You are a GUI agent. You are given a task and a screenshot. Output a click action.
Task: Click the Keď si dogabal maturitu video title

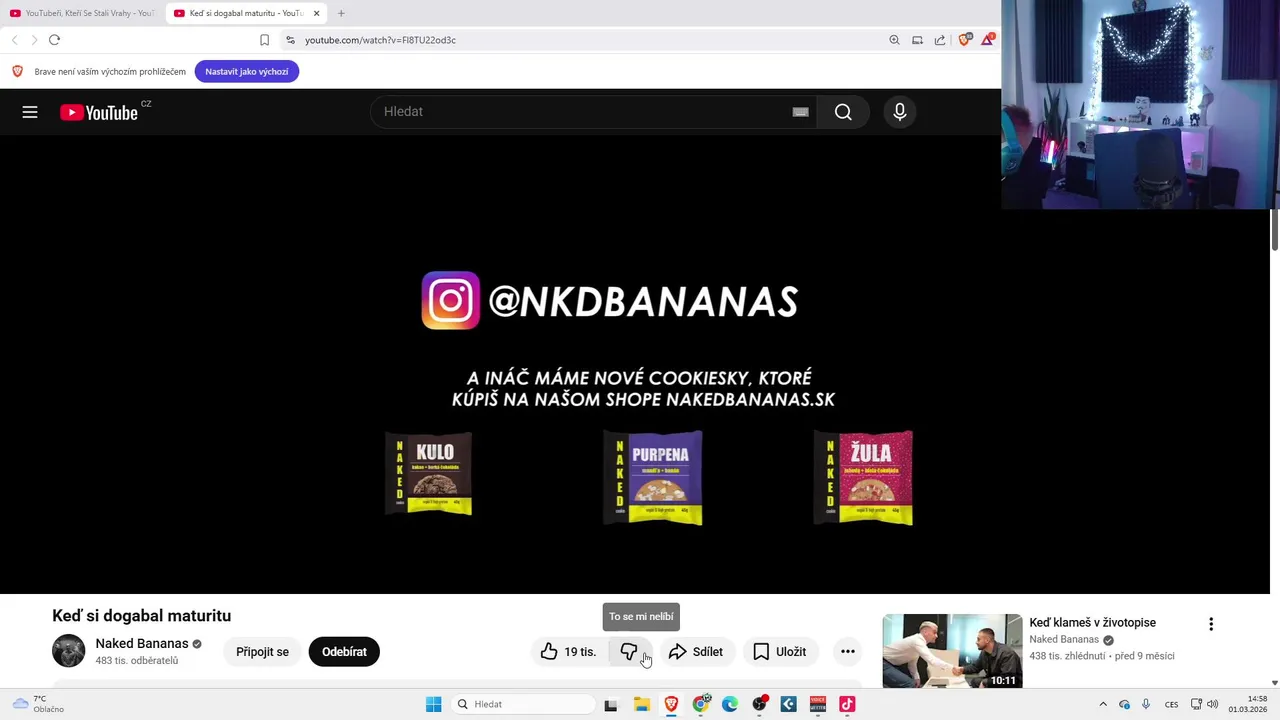(x=142, y=616)
